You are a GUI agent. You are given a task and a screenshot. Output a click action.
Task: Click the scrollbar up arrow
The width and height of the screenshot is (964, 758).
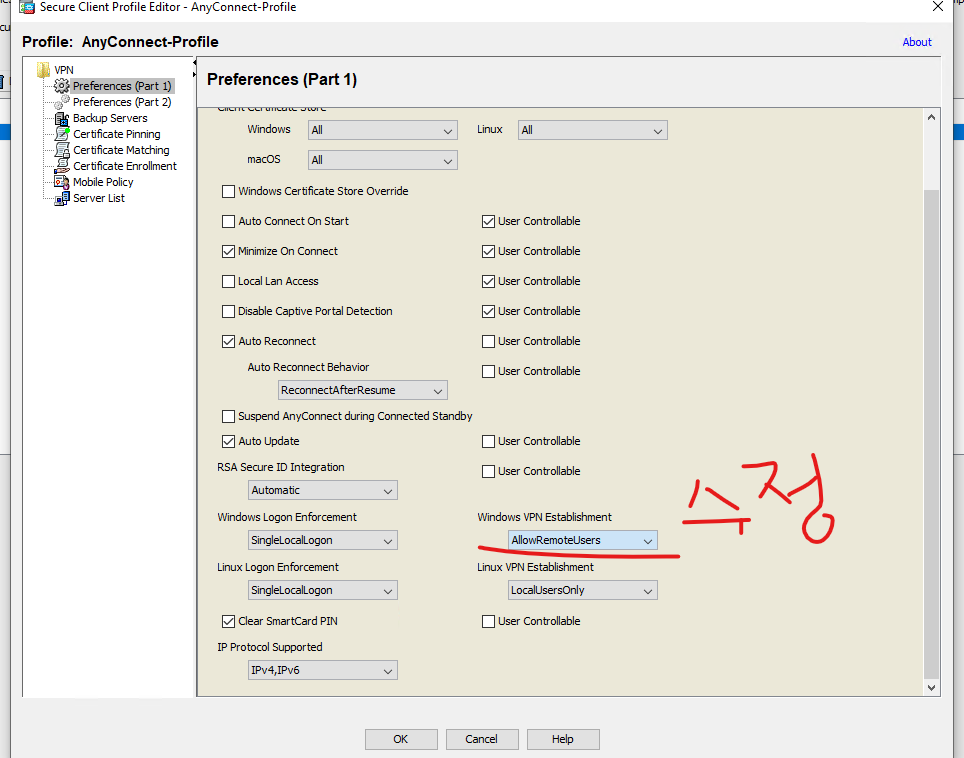tap(931, 117)
